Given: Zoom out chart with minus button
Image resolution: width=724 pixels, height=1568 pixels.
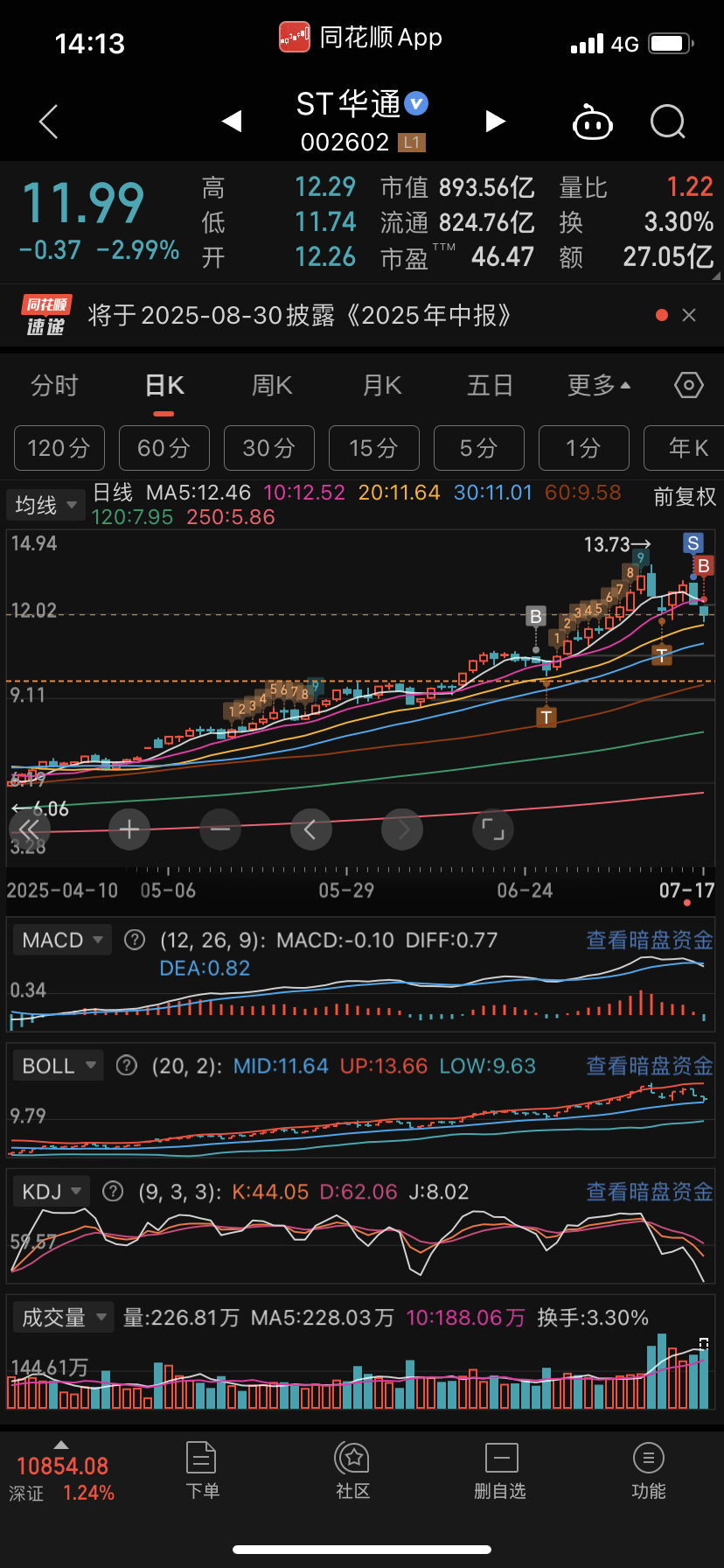Looking at the screenshot, I should click(x=220, y=829).
